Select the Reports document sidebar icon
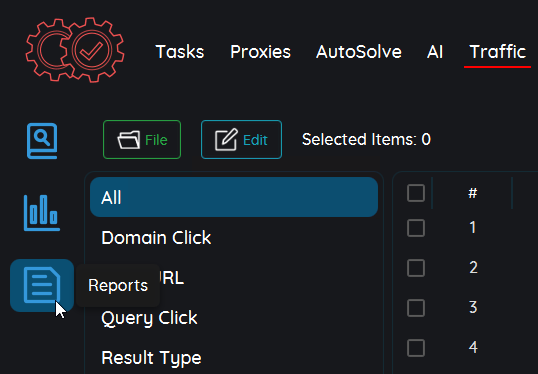Image resolution: width=538 pixels, height=374 pixels. (x=42, y=285)
